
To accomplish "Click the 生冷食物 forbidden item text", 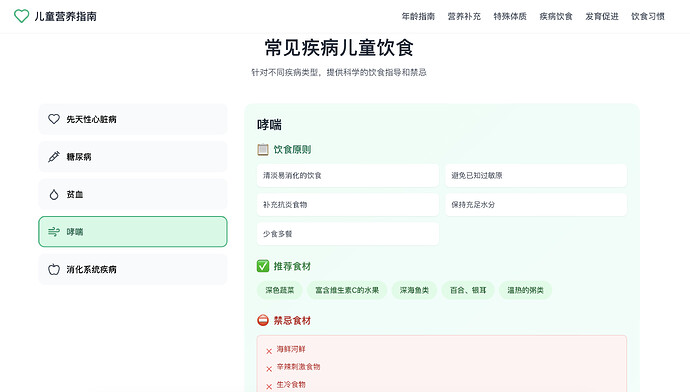I will click(291, 384).
